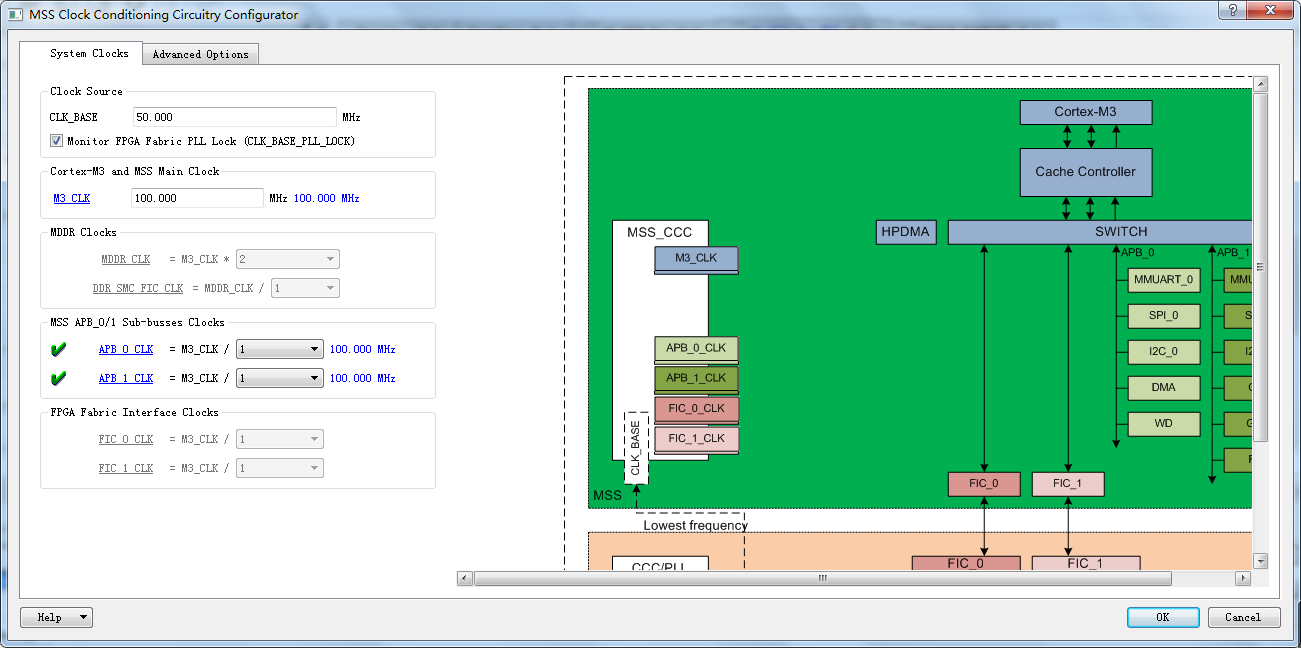Open the M3_CLK hyperlink
Image resolution: width=1301 pixels, height=648 pixels.
(x=71, y=197)
